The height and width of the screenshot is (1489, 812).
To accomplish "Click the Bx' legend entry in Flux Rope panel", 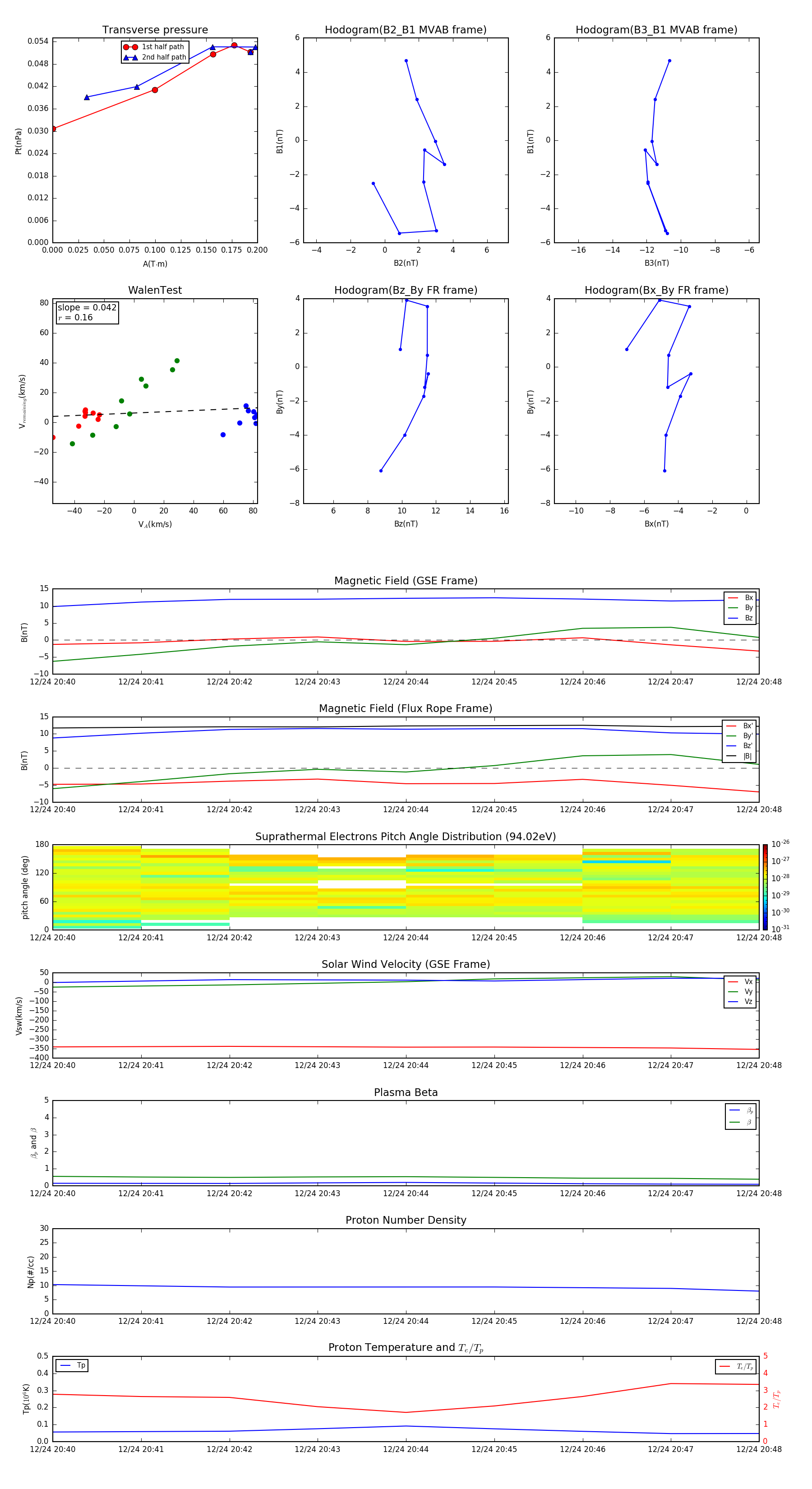I will click(739, 726).
